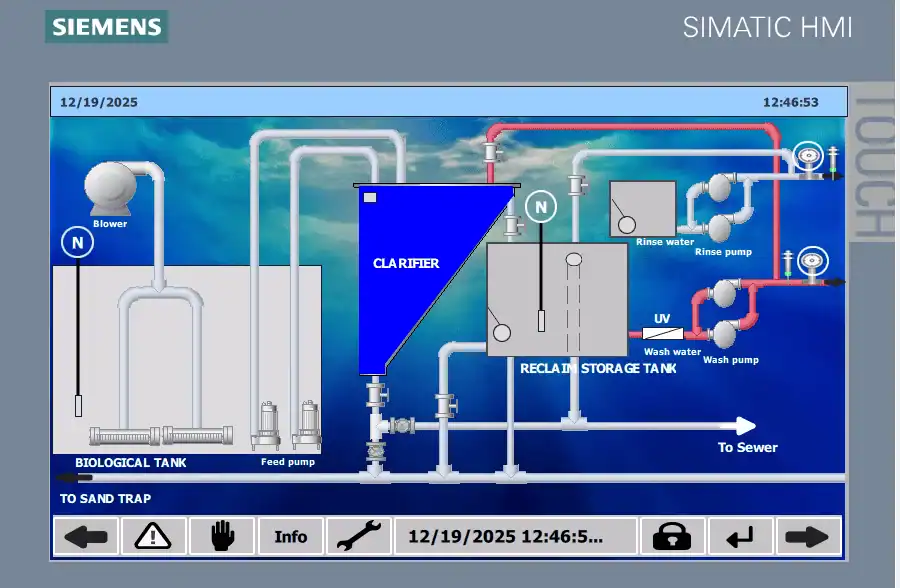Go to next screen with forward arrow
The height and width of the screenshot is (588, 900).
coord(807,537)
